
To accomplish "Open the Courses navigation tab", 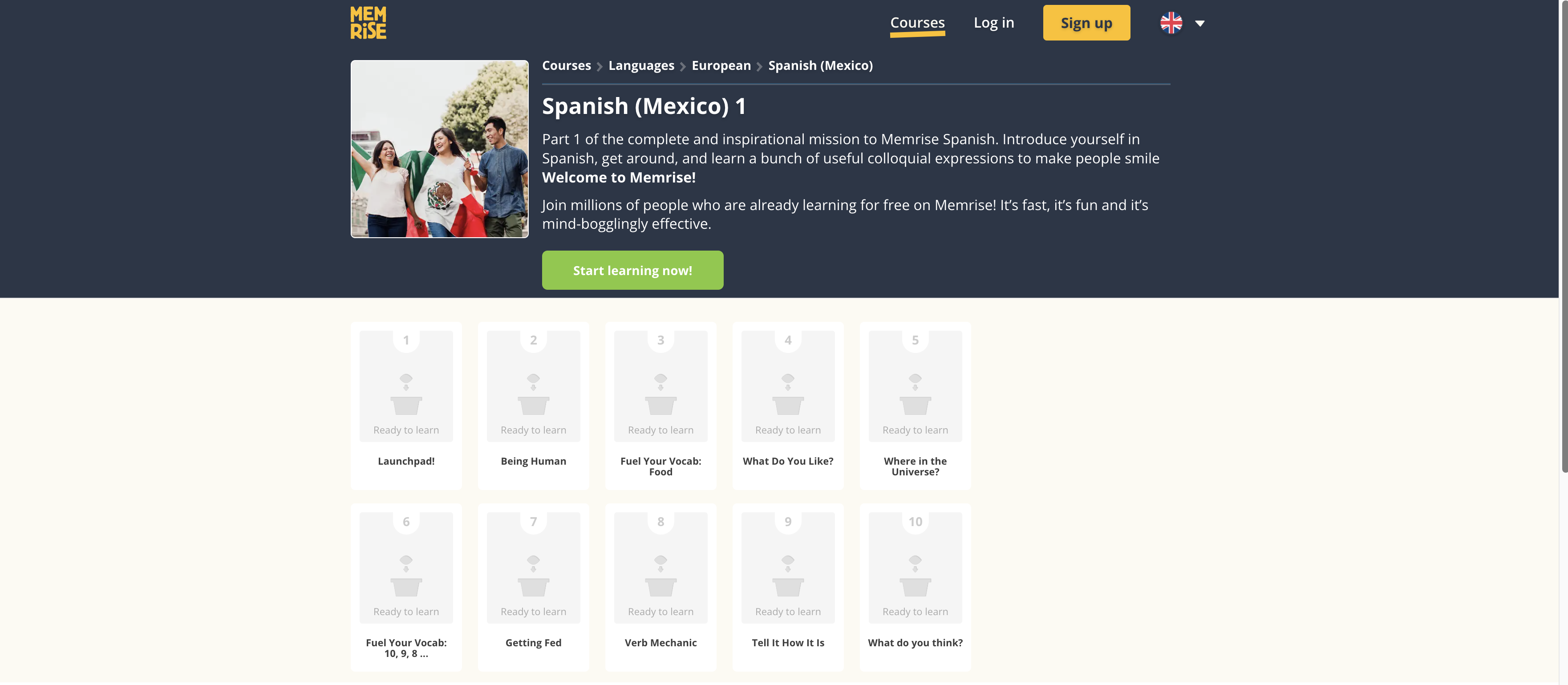I will [x=917, y=23].
